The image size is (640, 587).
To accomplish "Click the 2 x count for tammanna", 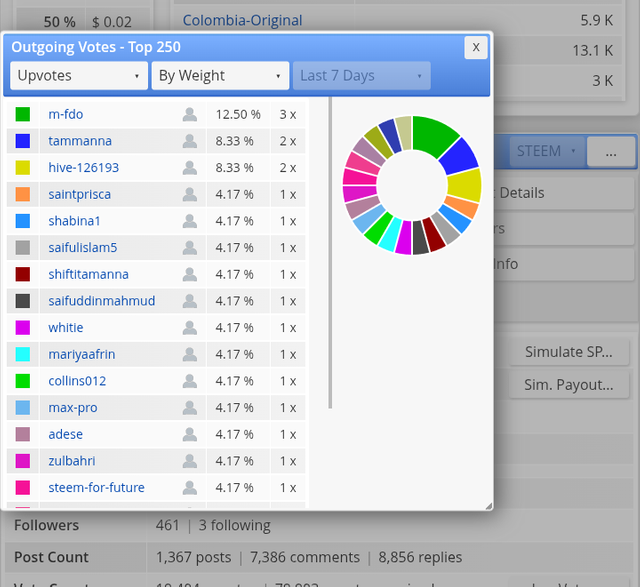I will coord(288,141).
